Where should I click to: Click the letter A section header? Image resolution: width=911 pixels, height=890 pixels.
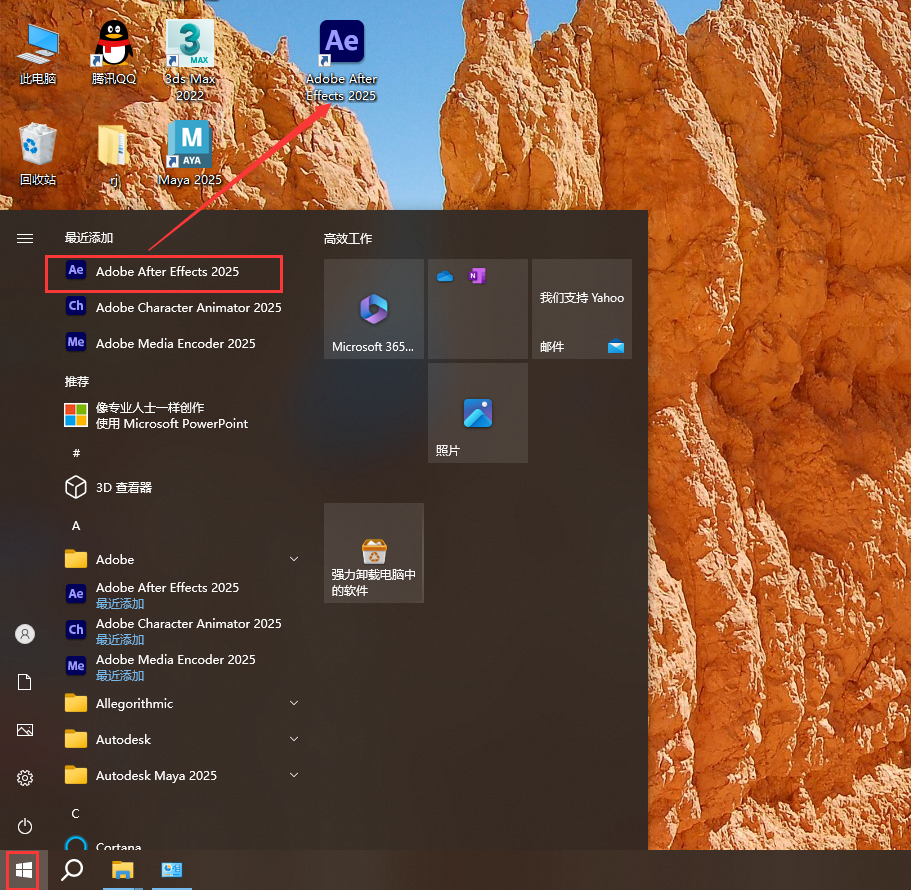click(76, 526)
